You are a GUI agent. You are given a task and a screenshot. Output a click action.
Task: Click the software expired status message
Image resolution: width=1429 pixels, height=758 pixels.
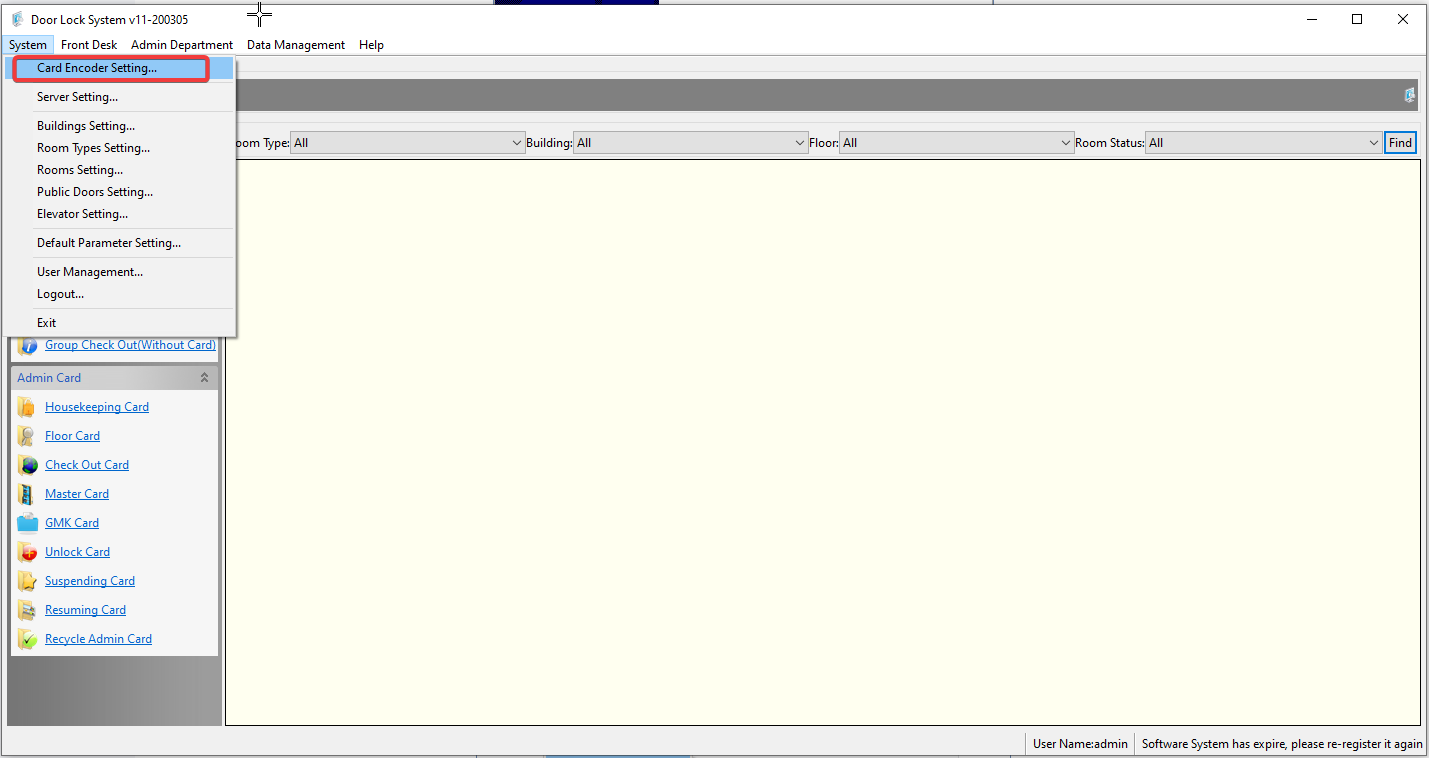click(x=1282, y=744)
